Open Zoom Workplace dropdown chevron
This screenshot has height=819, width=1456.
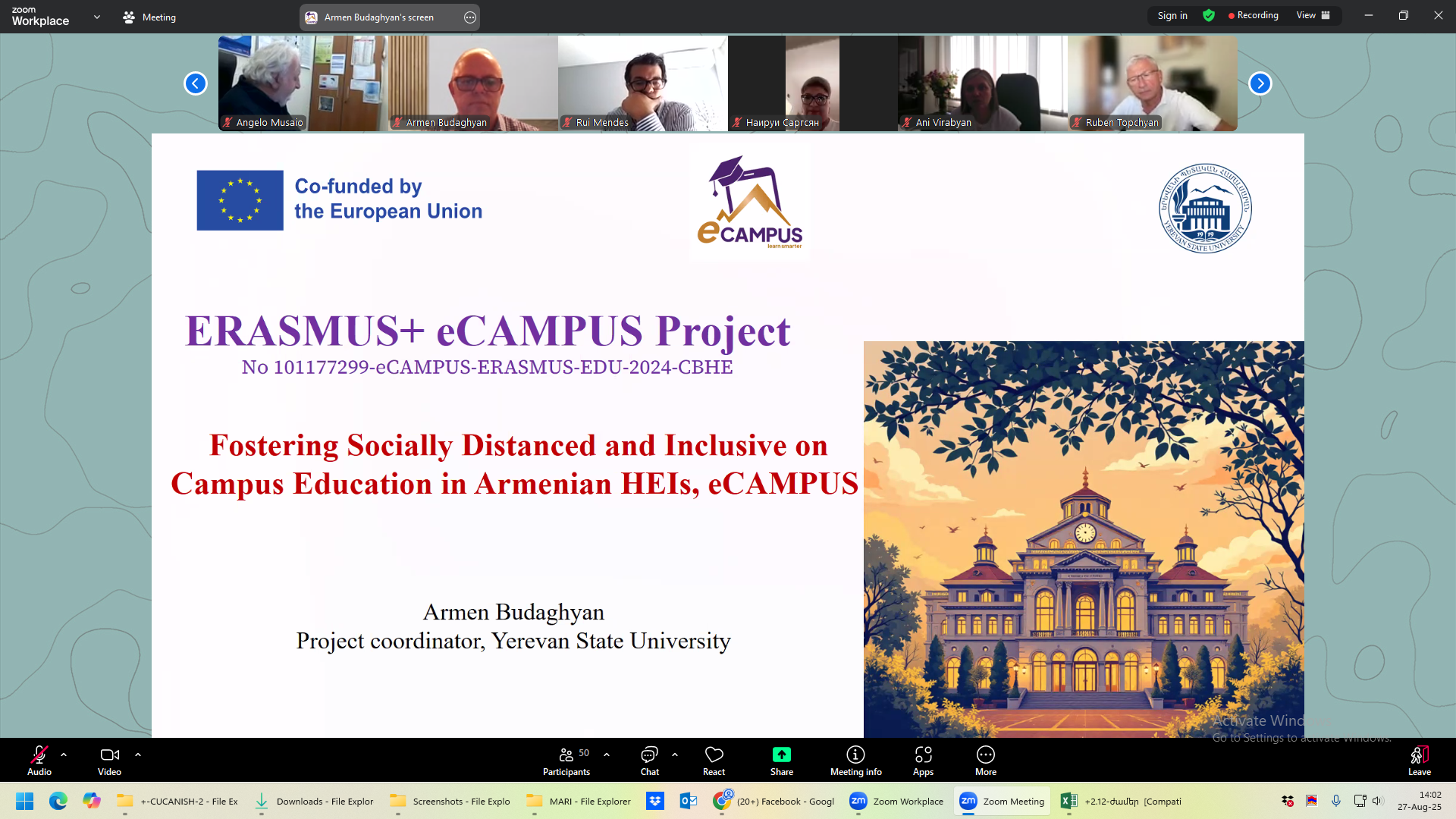point(97,17)
